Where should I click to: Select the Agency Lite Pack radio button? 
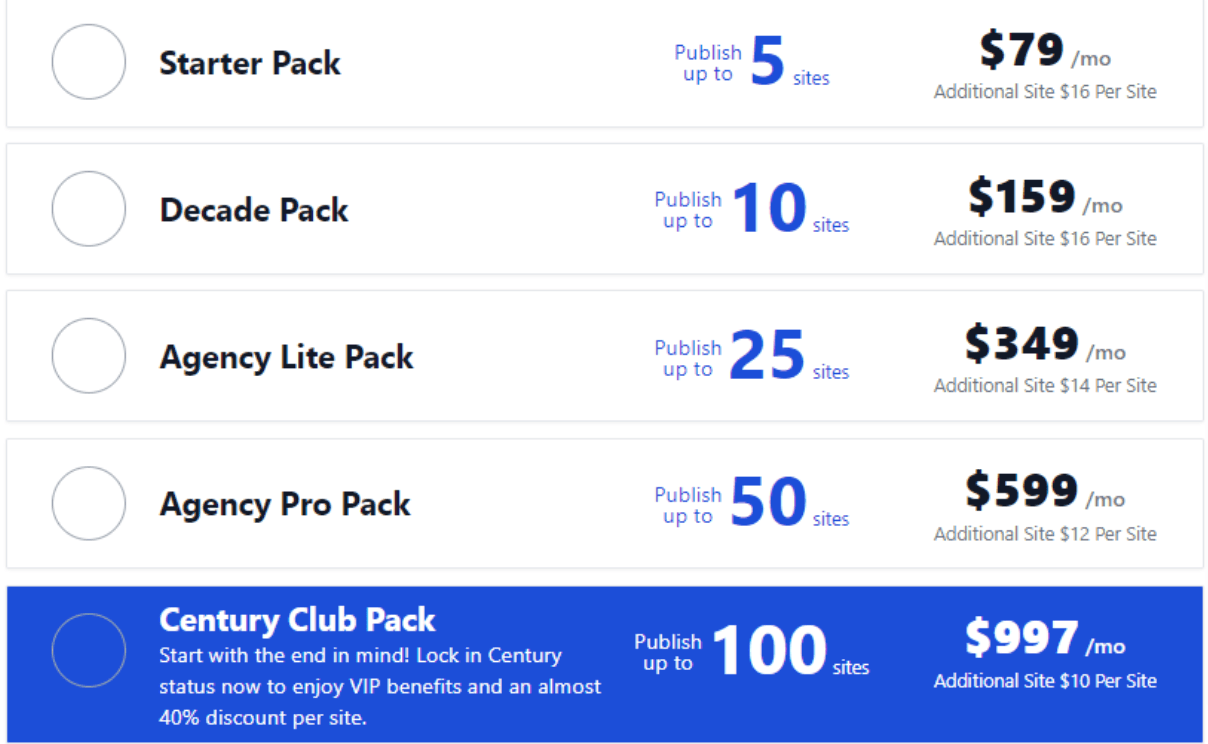[88, 356]
